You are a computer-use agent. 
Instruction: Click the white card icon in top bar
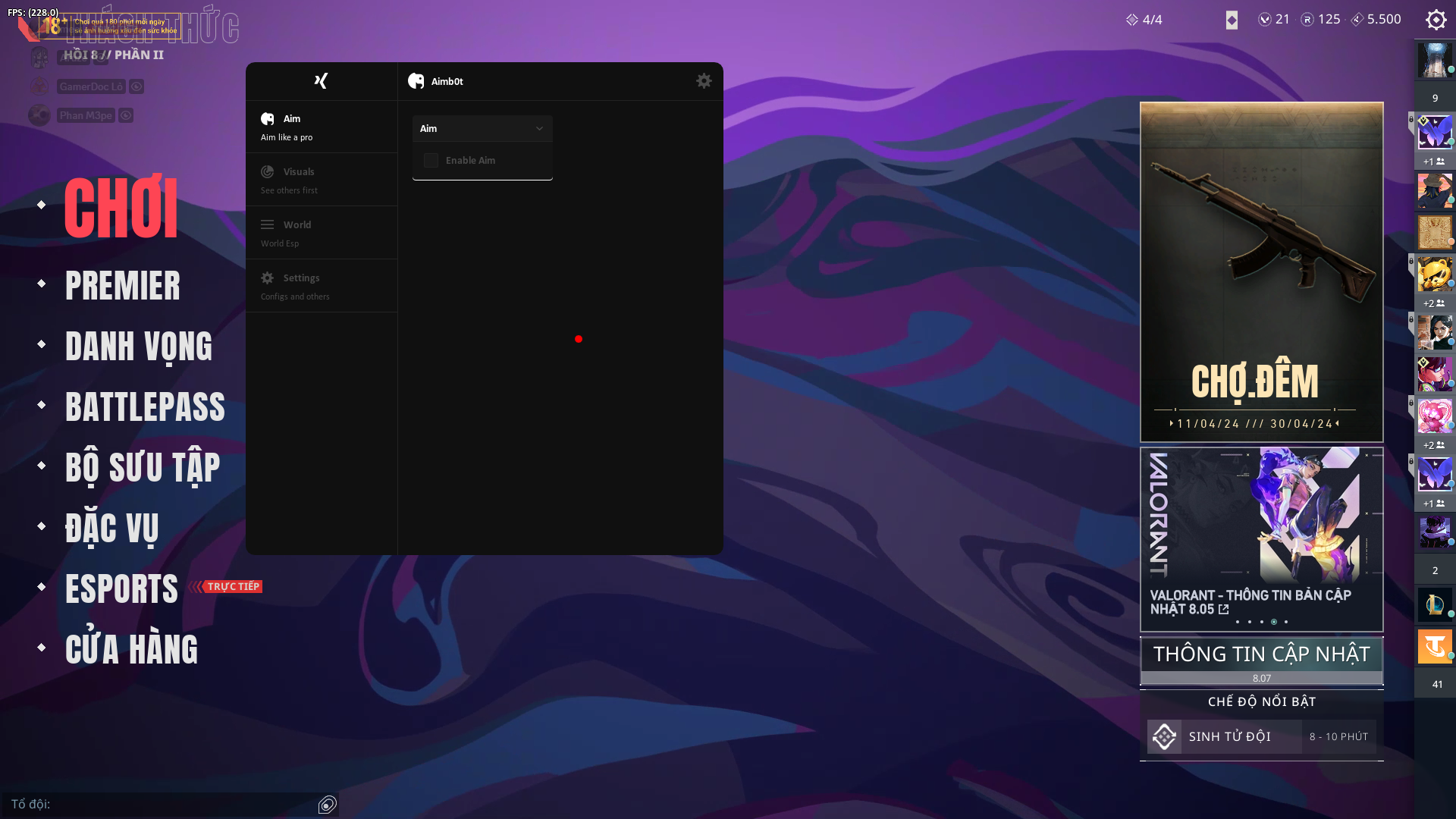pyautogui.click(x=1232, y=20)
